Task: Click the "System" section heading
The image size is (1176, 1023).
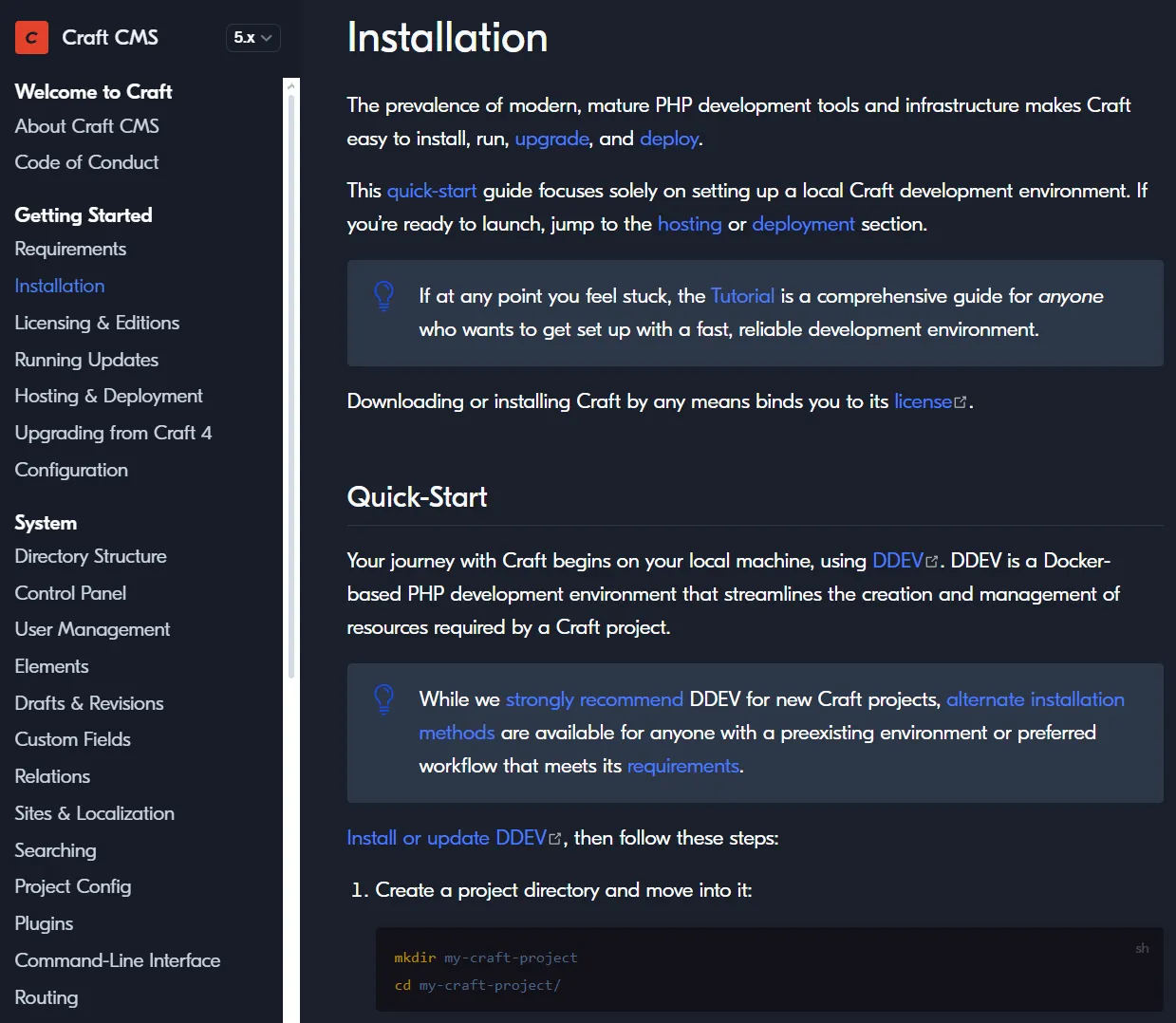Action: coord(46,523)
